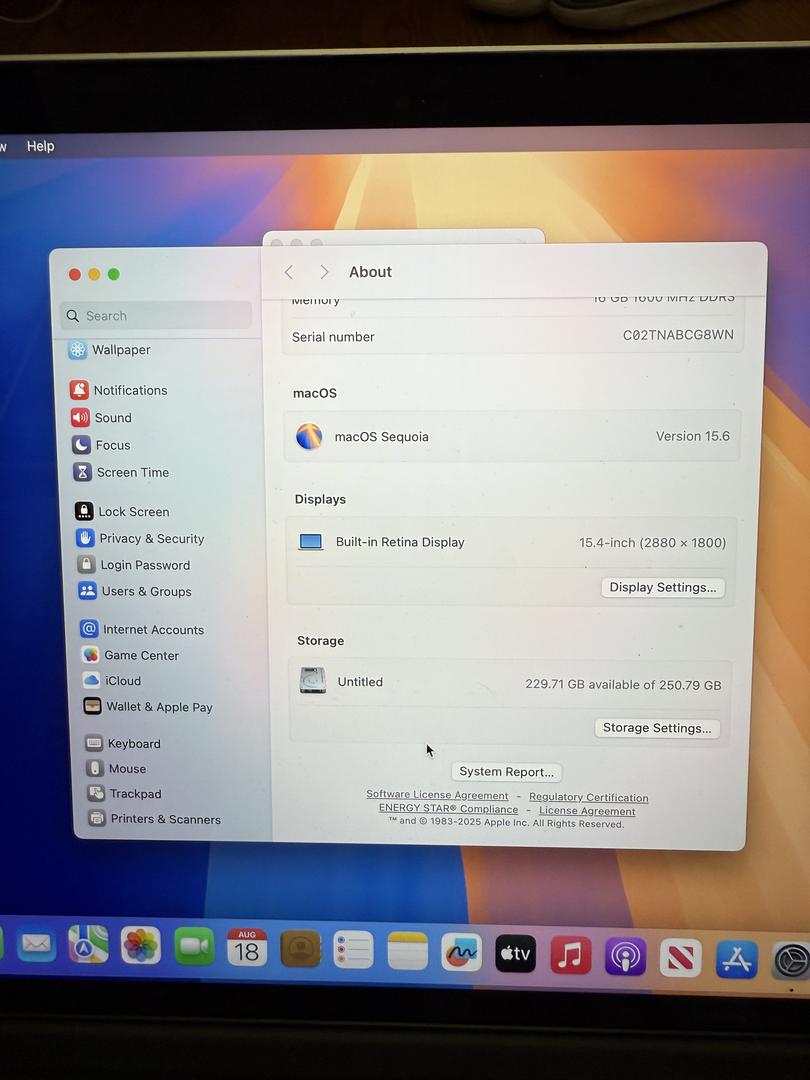
Task: Select iCloud in the sidebar
Action: pyautogui.click(x=112, y=681)
